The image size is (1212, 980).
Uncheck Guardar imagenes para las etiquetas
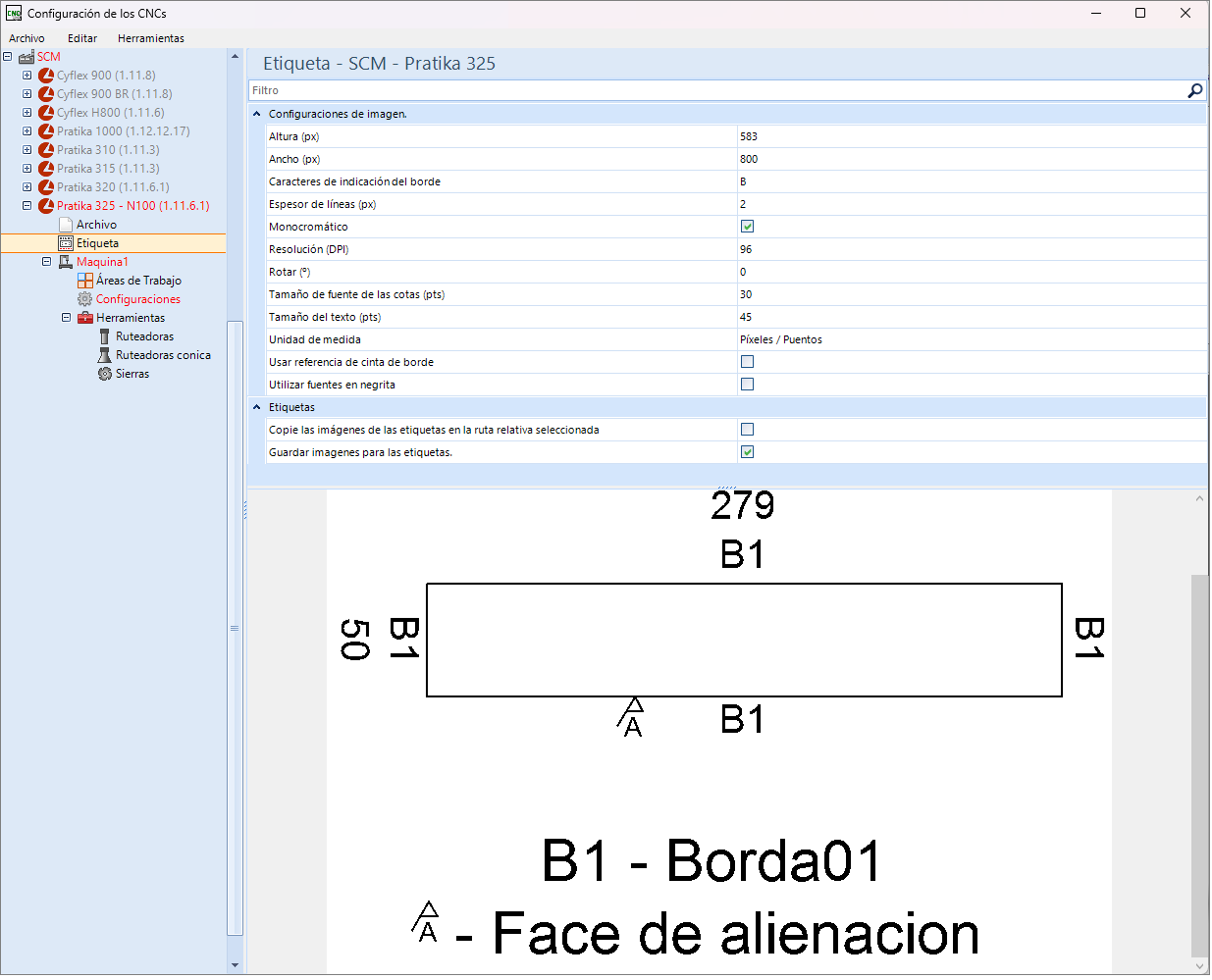tap(747, 452)
